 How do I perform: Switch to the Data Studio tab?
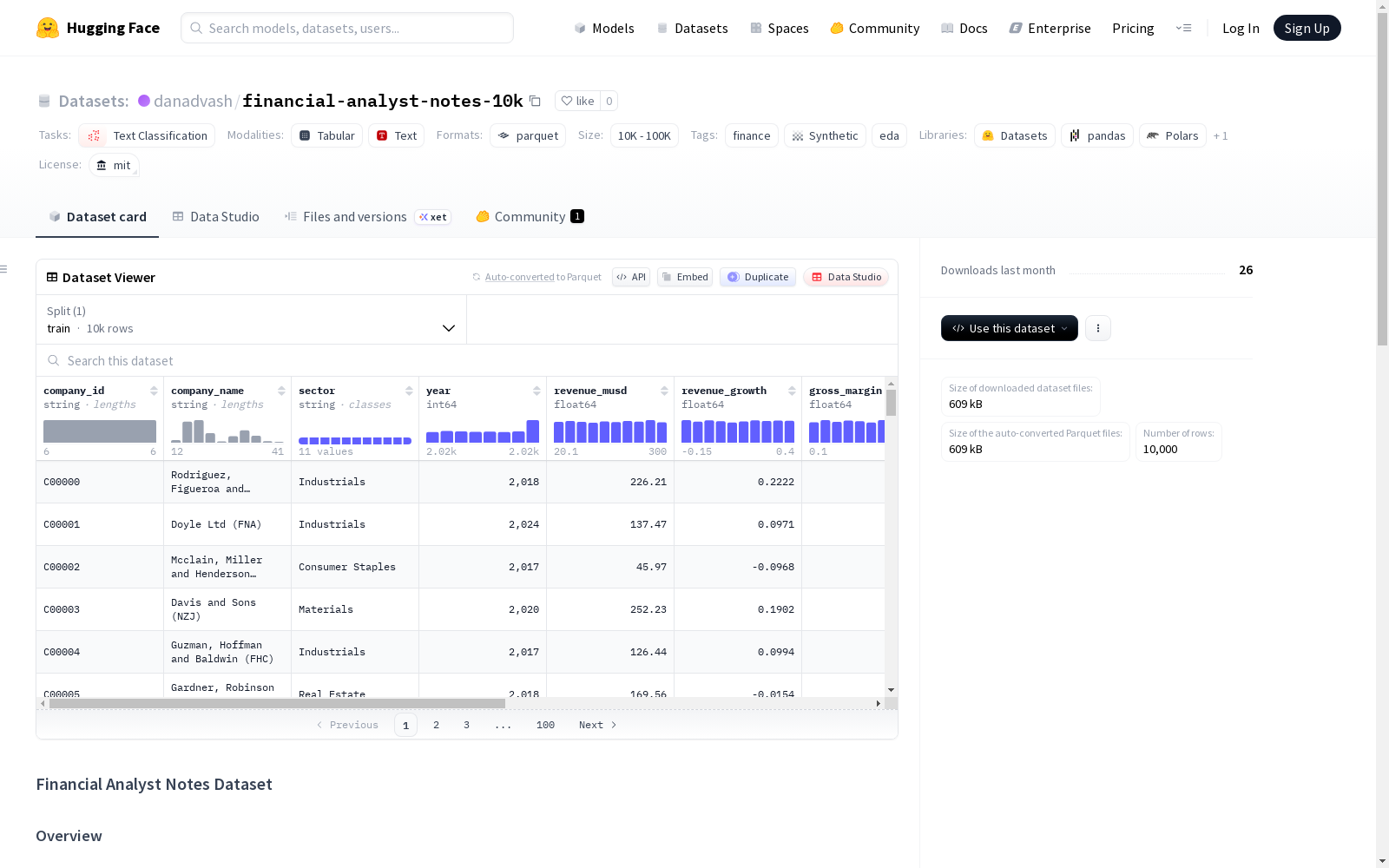pyautogui.click(x=216, y=217)
